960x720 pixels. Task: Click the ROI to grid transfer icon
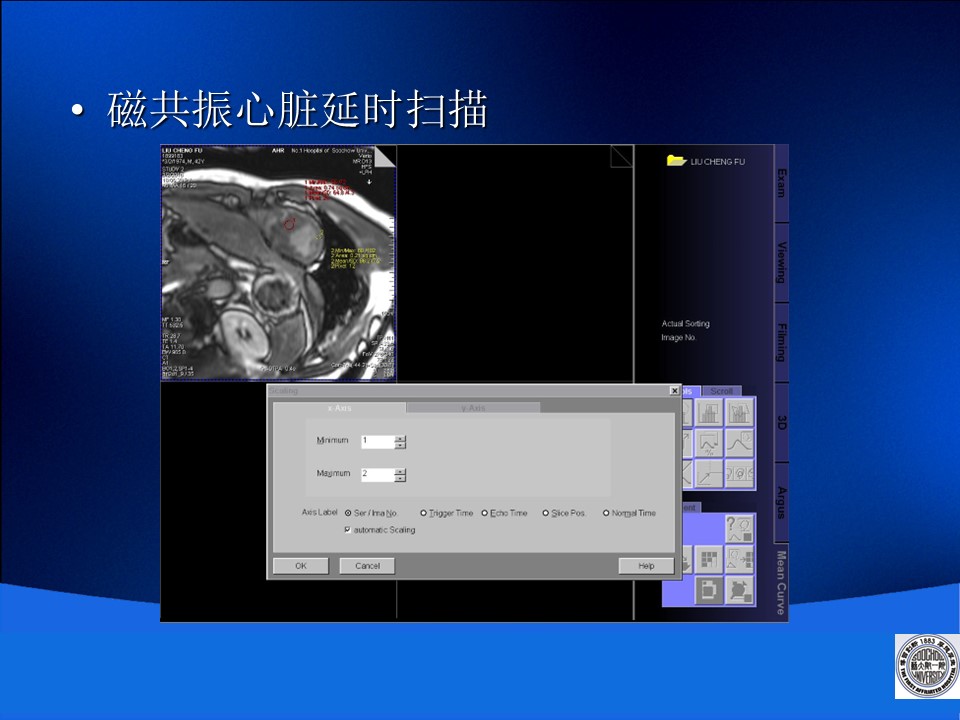(x=740, y=560)
